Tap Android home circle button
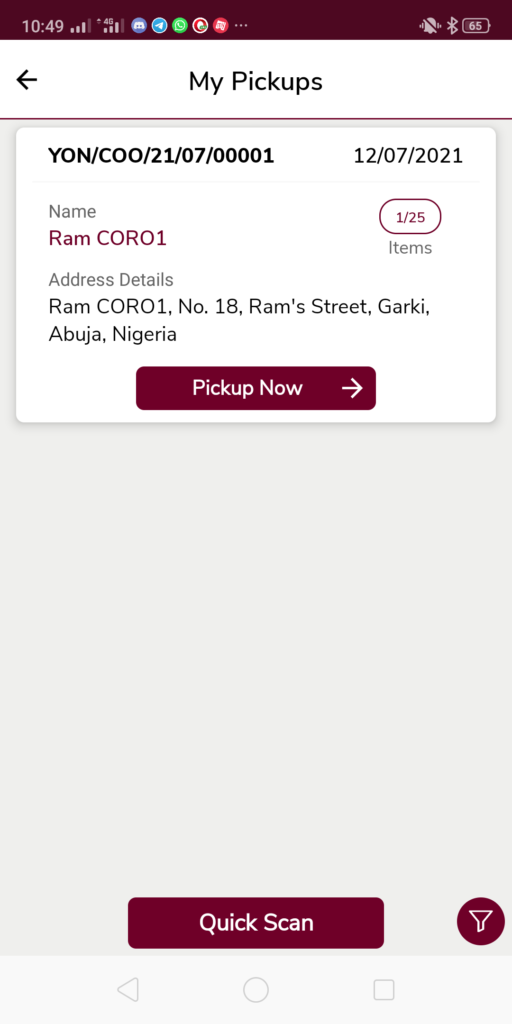This screenshot has height=1024, width=512. pyautogui.click(x=256, y=990)
